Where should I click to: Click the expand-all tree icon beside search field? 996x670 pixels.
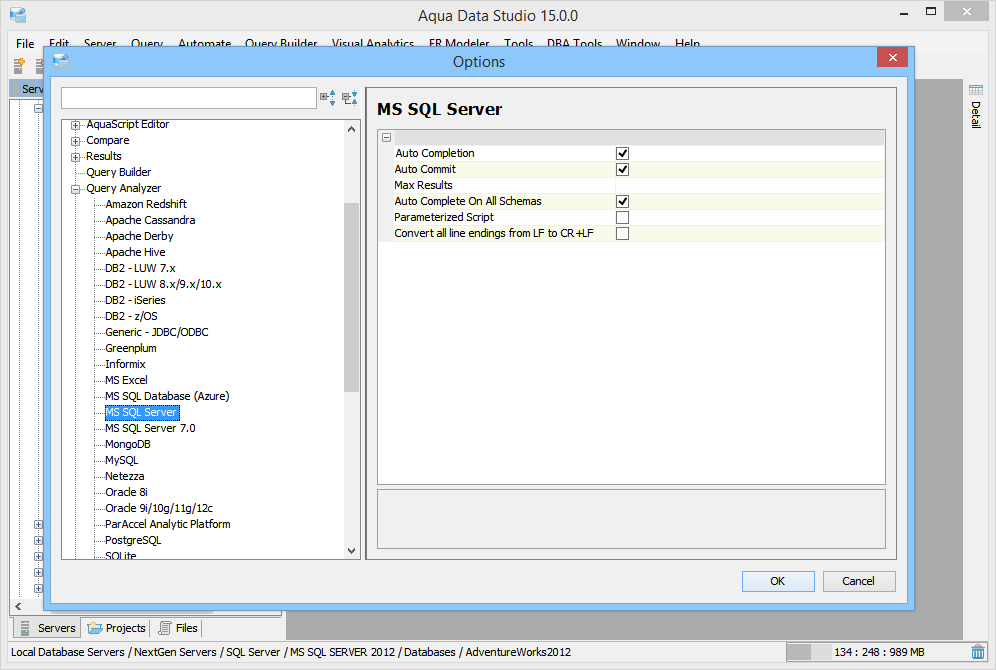[x=328, y=97]
